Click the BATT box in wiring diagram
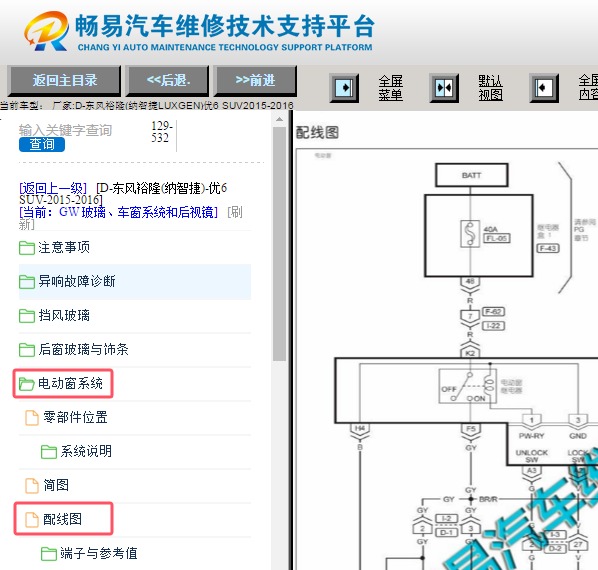The height and width of the screenshot is (570, 598). point(471,175)
